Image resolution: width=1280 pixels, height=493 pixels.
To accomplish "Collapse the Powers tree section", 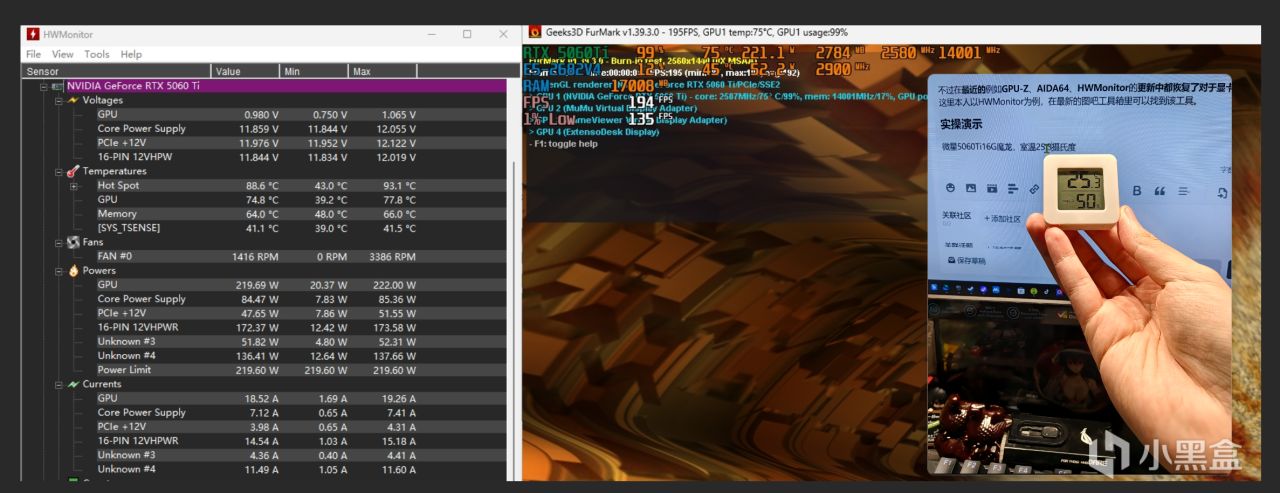I will (x=58, y=270).
